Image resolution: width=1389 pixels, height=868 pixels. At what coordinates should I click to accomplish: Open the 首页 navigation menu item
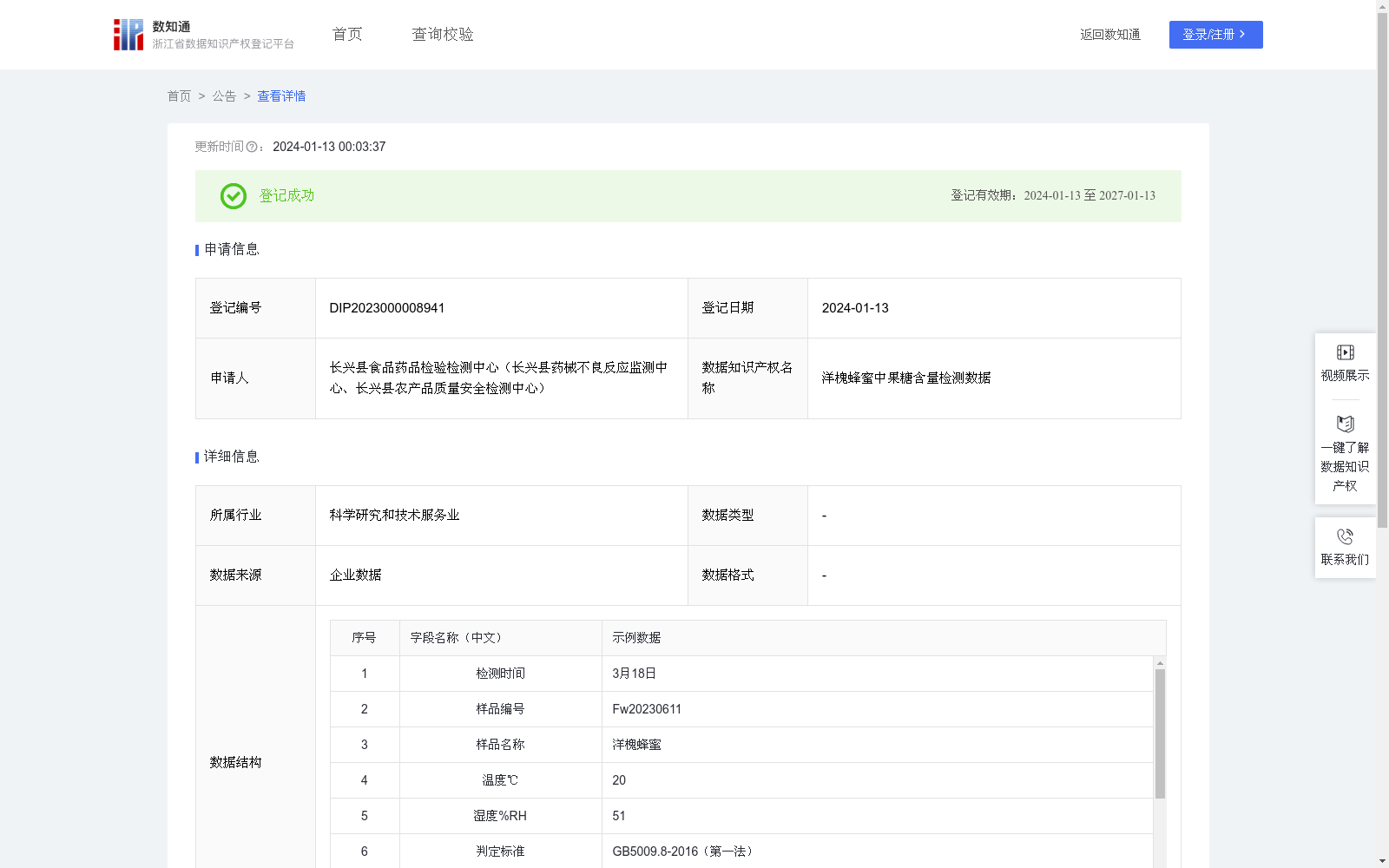347,34
